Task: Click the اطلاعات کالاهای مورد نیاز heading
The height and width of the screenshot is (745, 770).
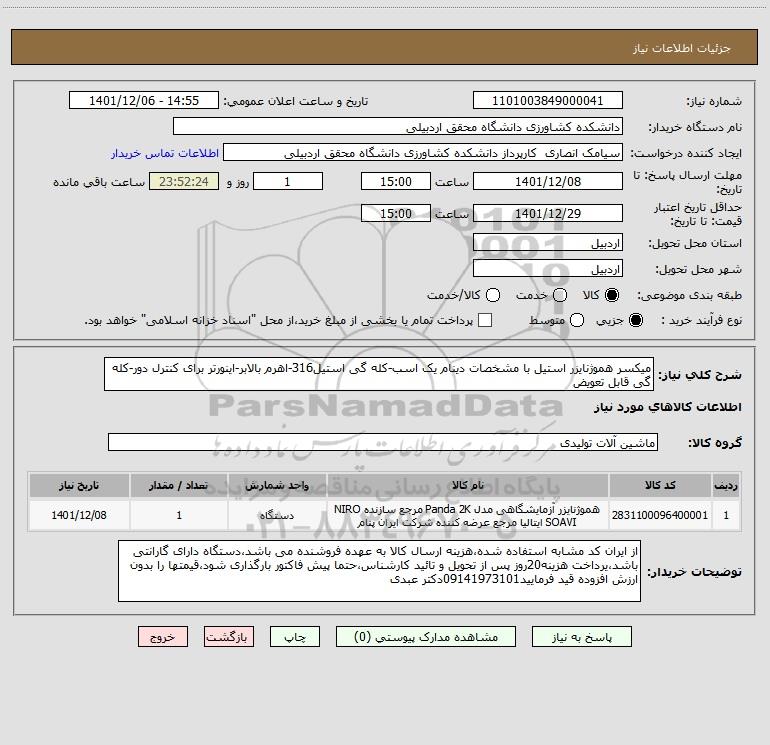Action: (668, 407)
